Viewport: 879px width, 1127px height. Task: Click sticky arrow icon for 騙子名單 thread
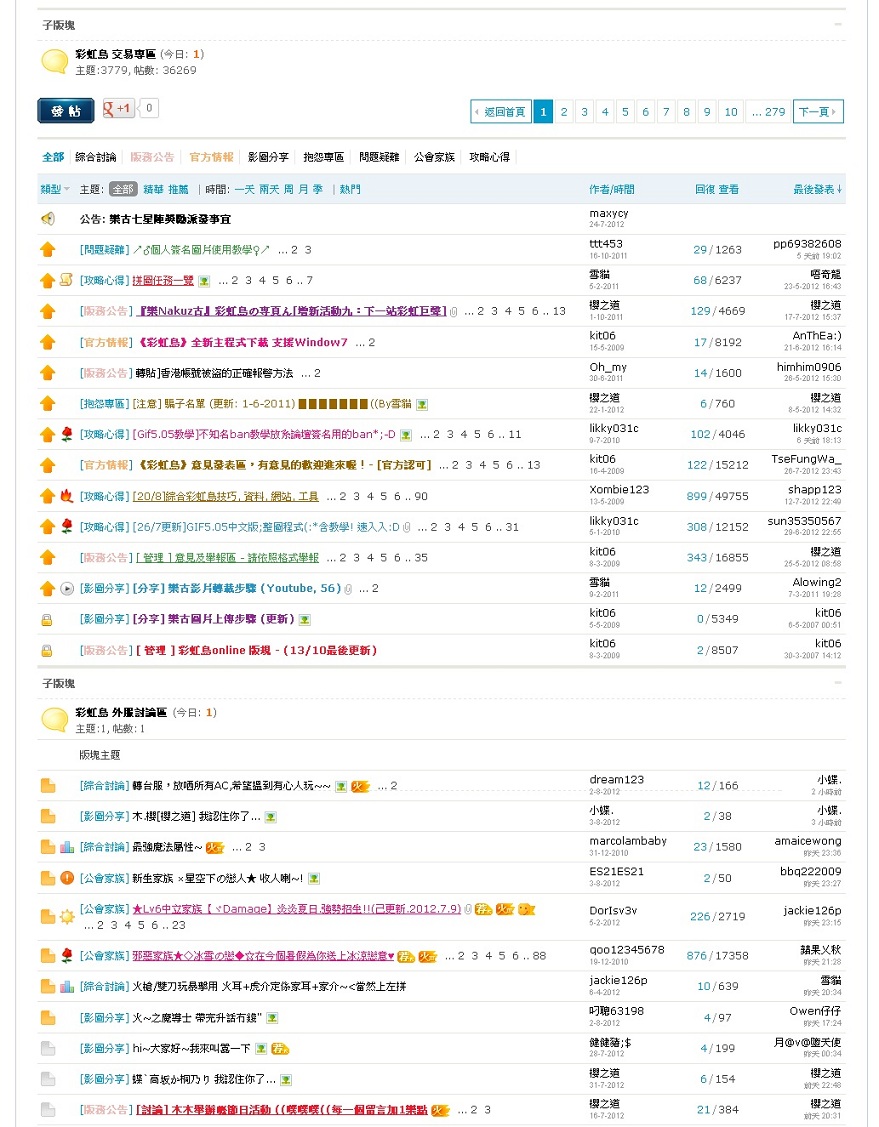(x=47, y=403)
